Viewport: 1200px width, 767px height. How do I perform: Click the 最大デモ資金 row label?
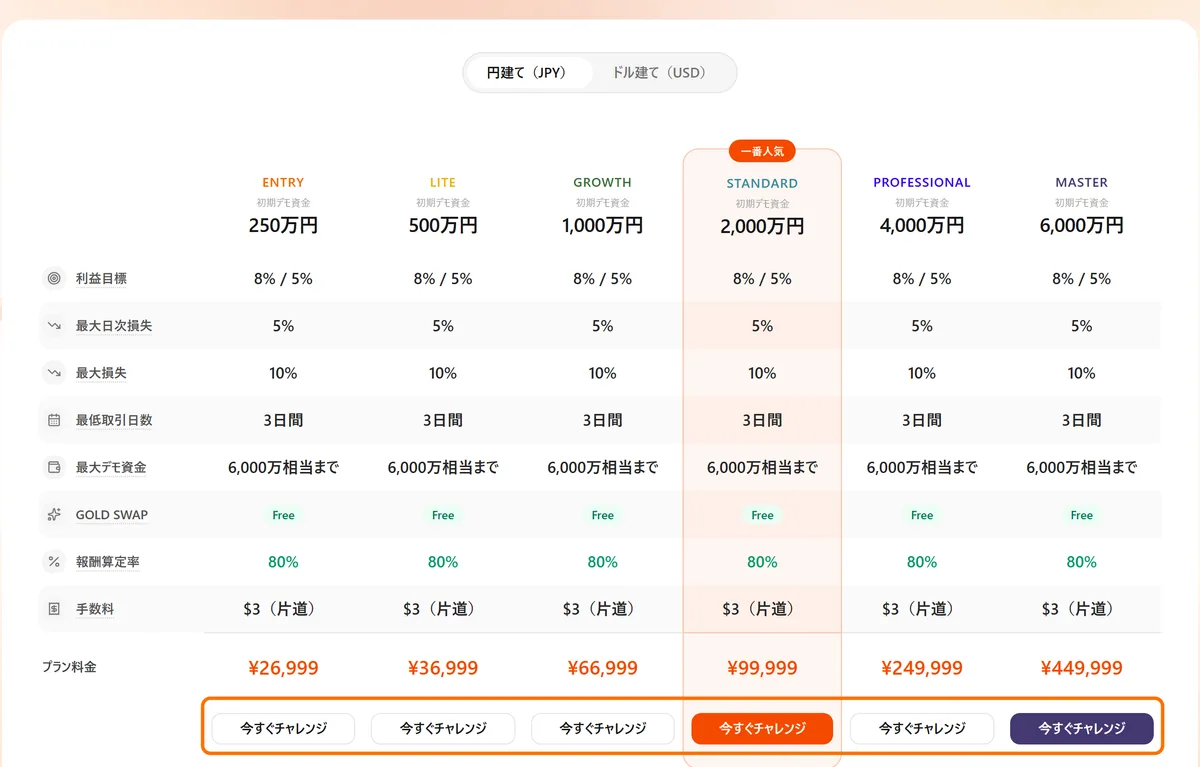pos(111,467)
